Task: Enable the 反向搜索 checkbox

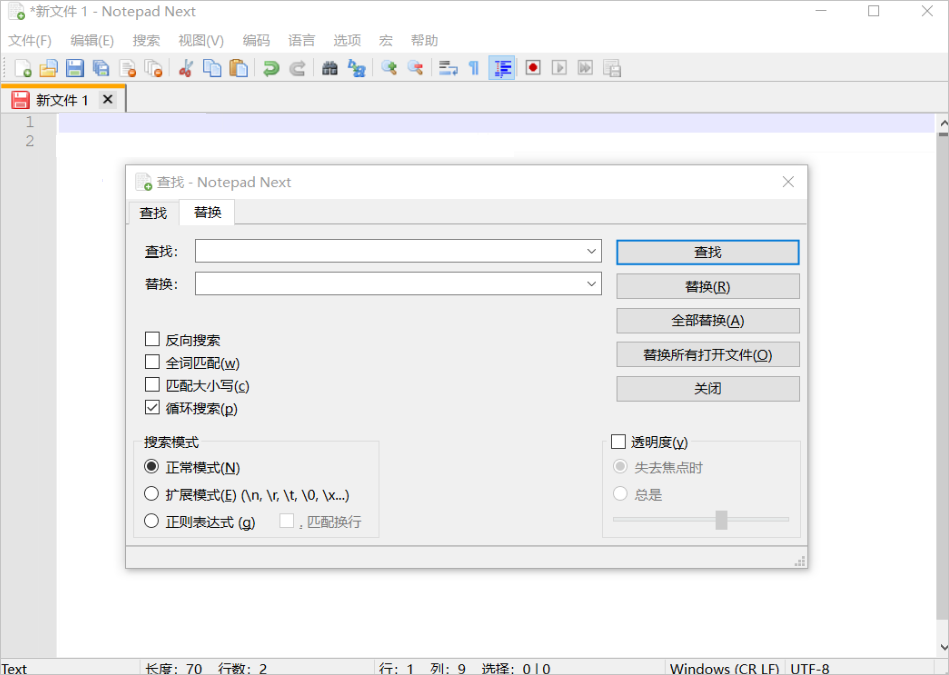Action: coord(152,338)
